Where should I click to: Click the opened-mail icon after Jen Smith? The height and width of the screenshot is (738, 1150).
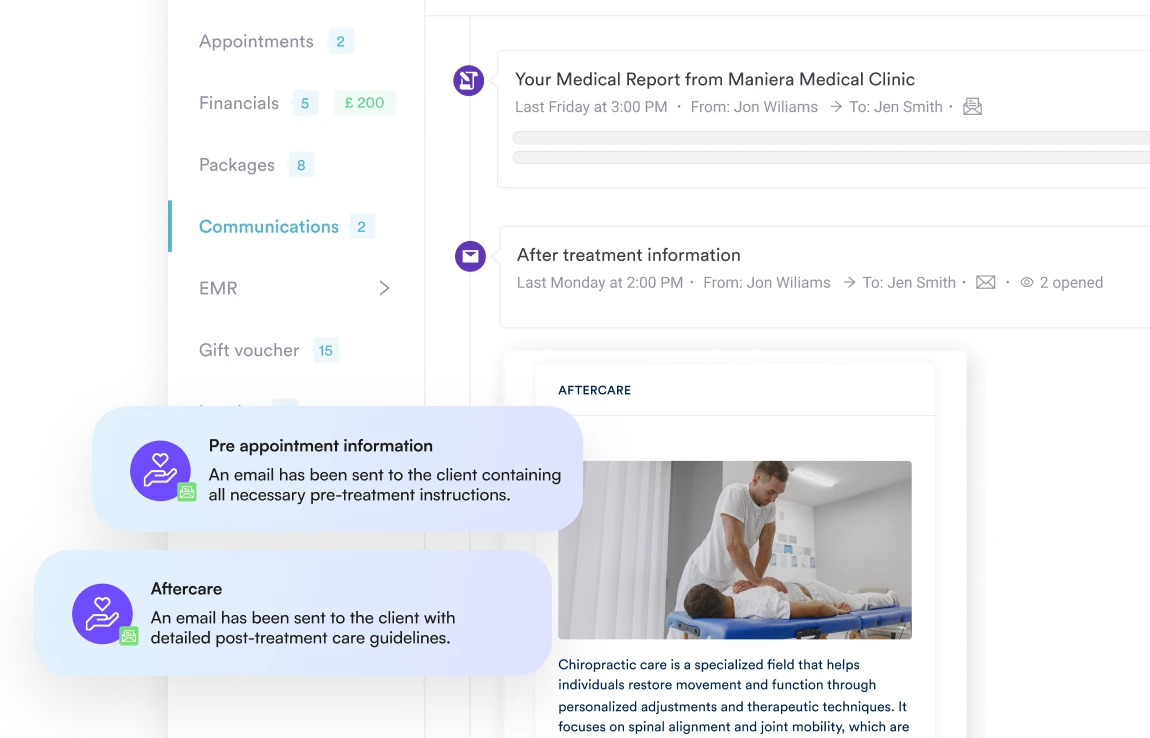973,106
